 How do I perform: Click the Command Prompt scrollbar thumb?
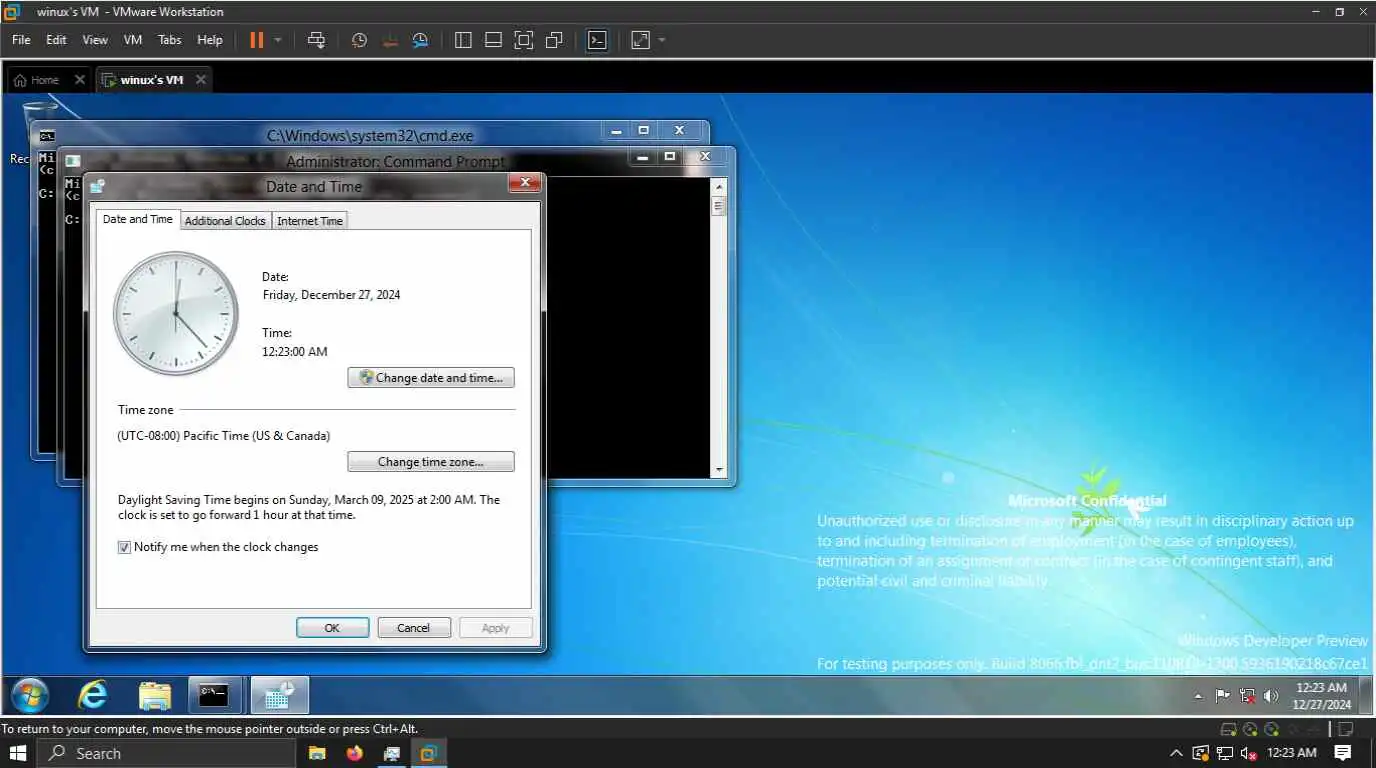pyautogui.click(x=718, y=206)
